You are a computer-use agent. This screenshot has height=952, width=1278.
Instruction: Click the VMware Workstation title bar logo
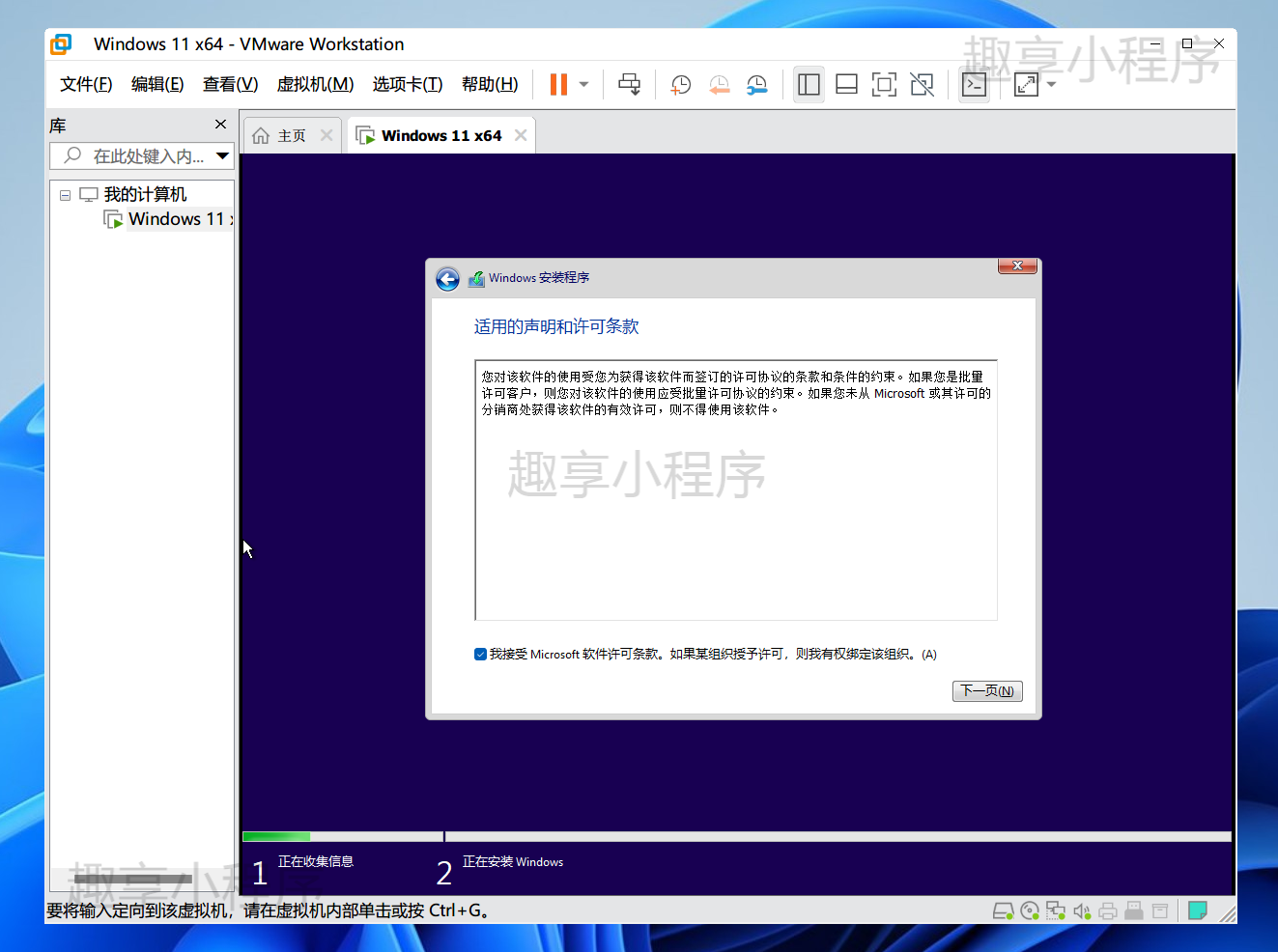coord(62,44)
